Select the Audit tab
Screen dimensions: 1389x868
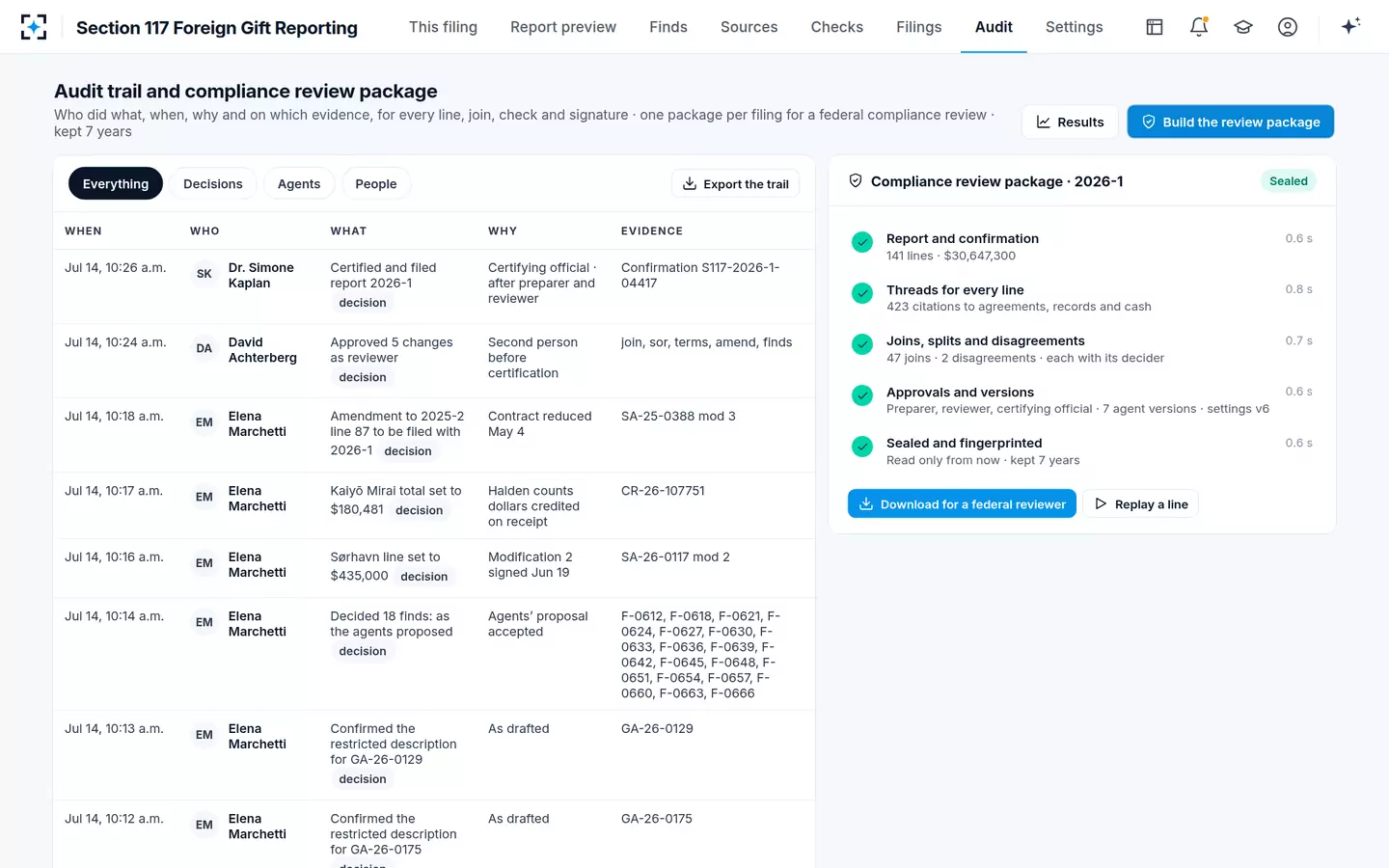click(994, 27)
